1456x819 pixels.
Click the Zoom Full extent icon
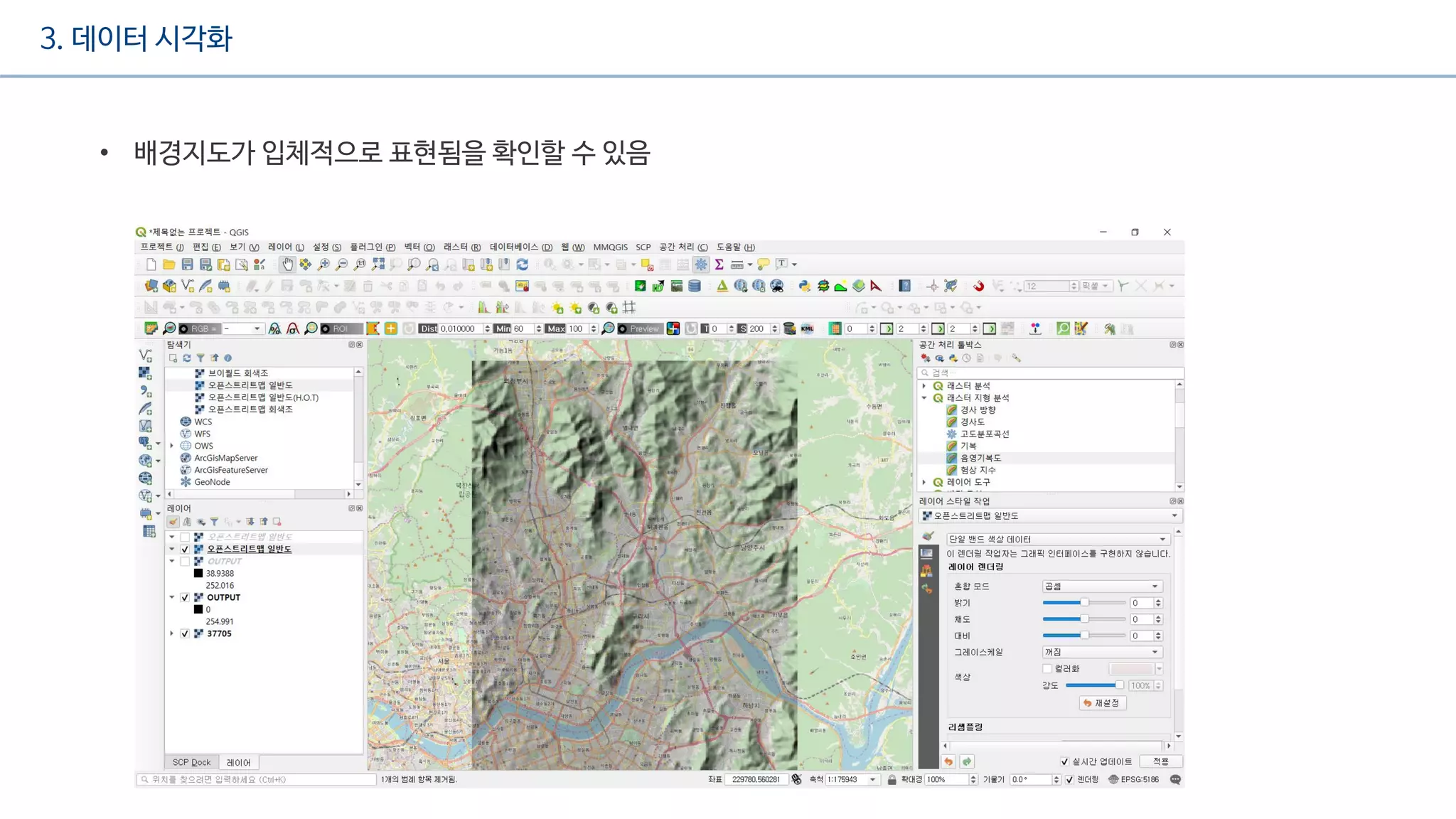point(378,264)
